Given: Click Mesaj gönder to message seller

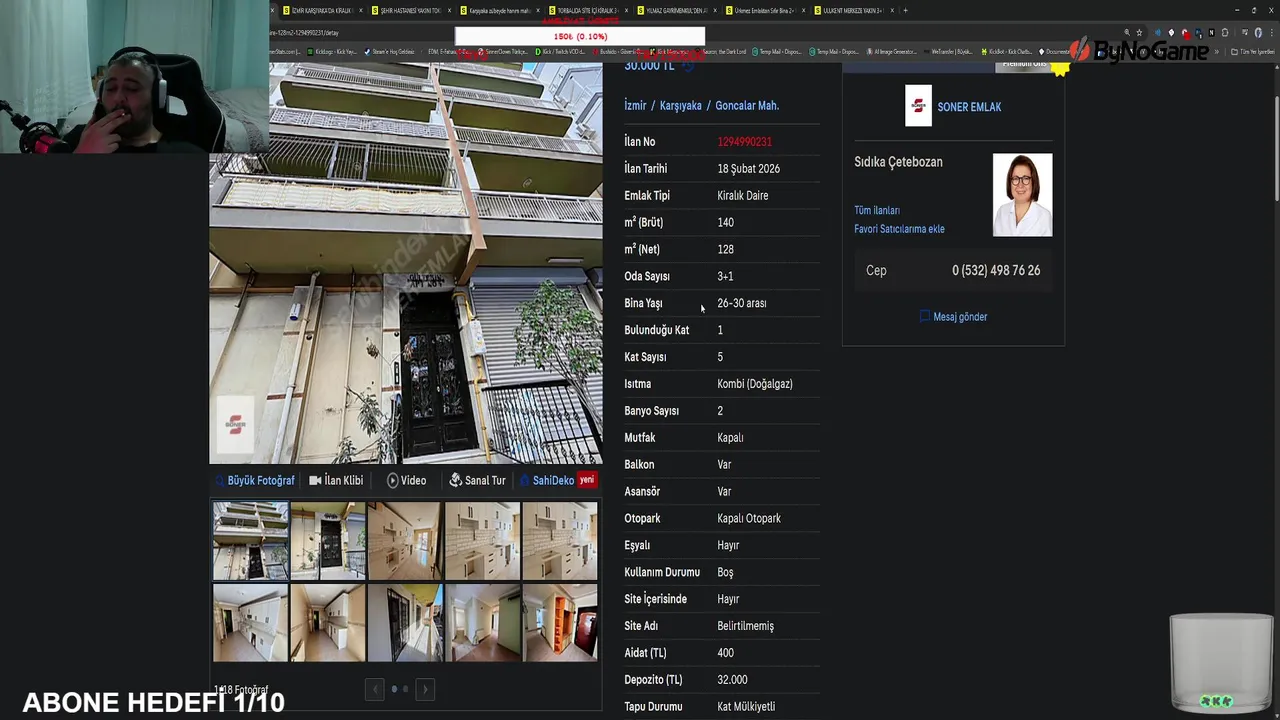Looking at the screenshot, I should [953, 317].
